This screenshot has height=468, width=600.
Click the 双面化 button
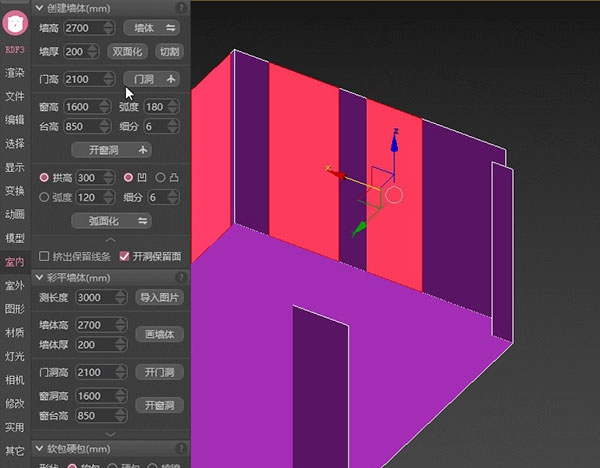(126, 51)
